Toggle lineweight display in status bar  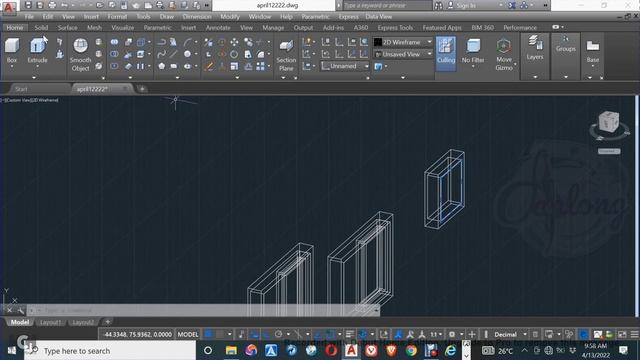(349, 334)
